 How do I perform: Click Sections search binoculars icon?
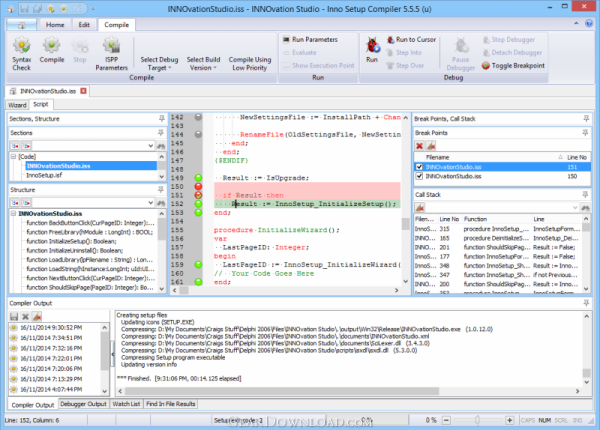pyautogui.click(x=161, y=146)
